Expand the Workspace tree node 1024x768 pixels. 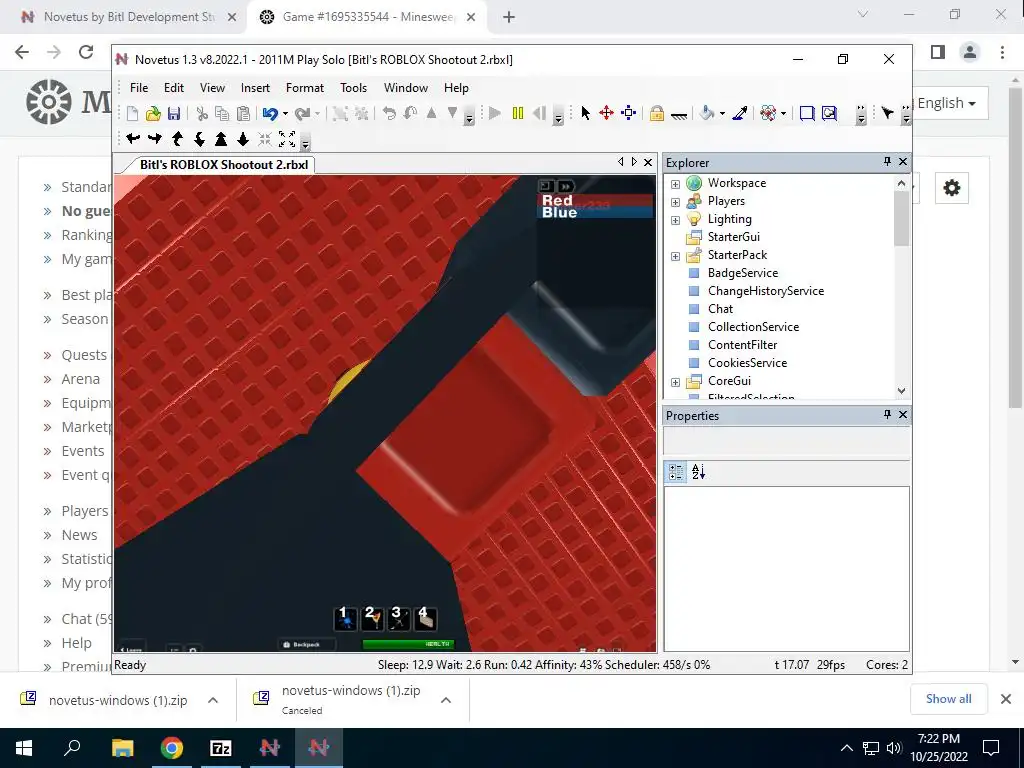[x=675, y=184]
